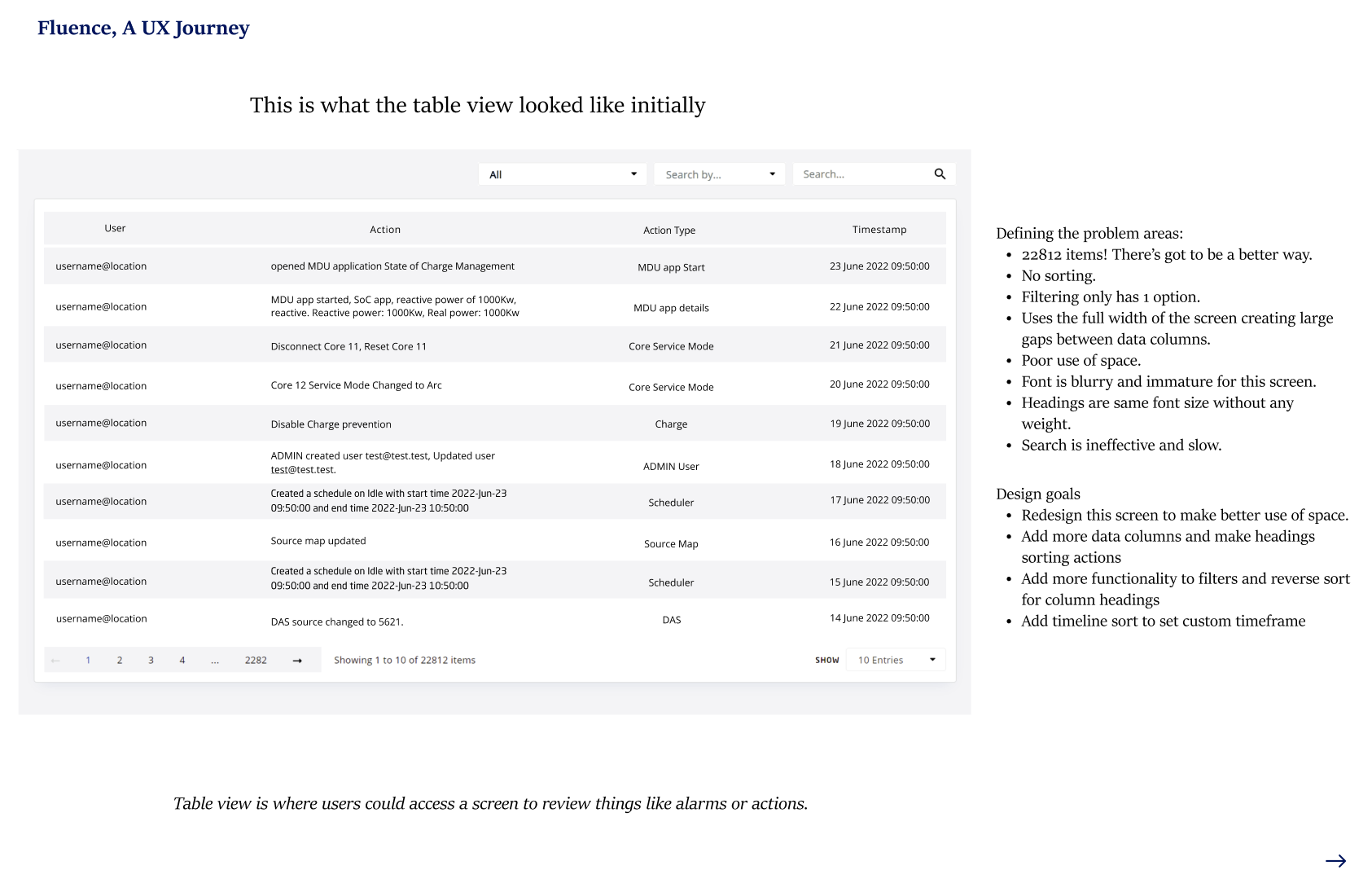Go to page 2 of the table
The width and height of the screenshot is (1372, 883).
[x=120, y=661]
